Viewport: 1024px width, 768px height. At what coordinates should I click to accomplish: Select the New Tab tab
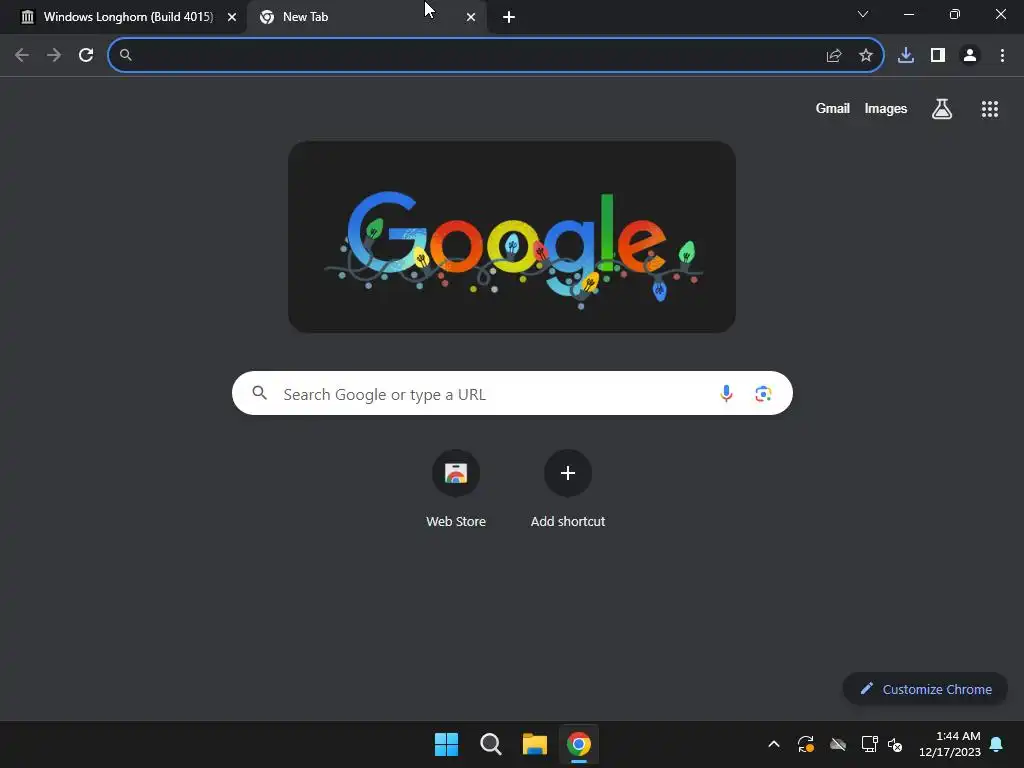tap(366, 17)
